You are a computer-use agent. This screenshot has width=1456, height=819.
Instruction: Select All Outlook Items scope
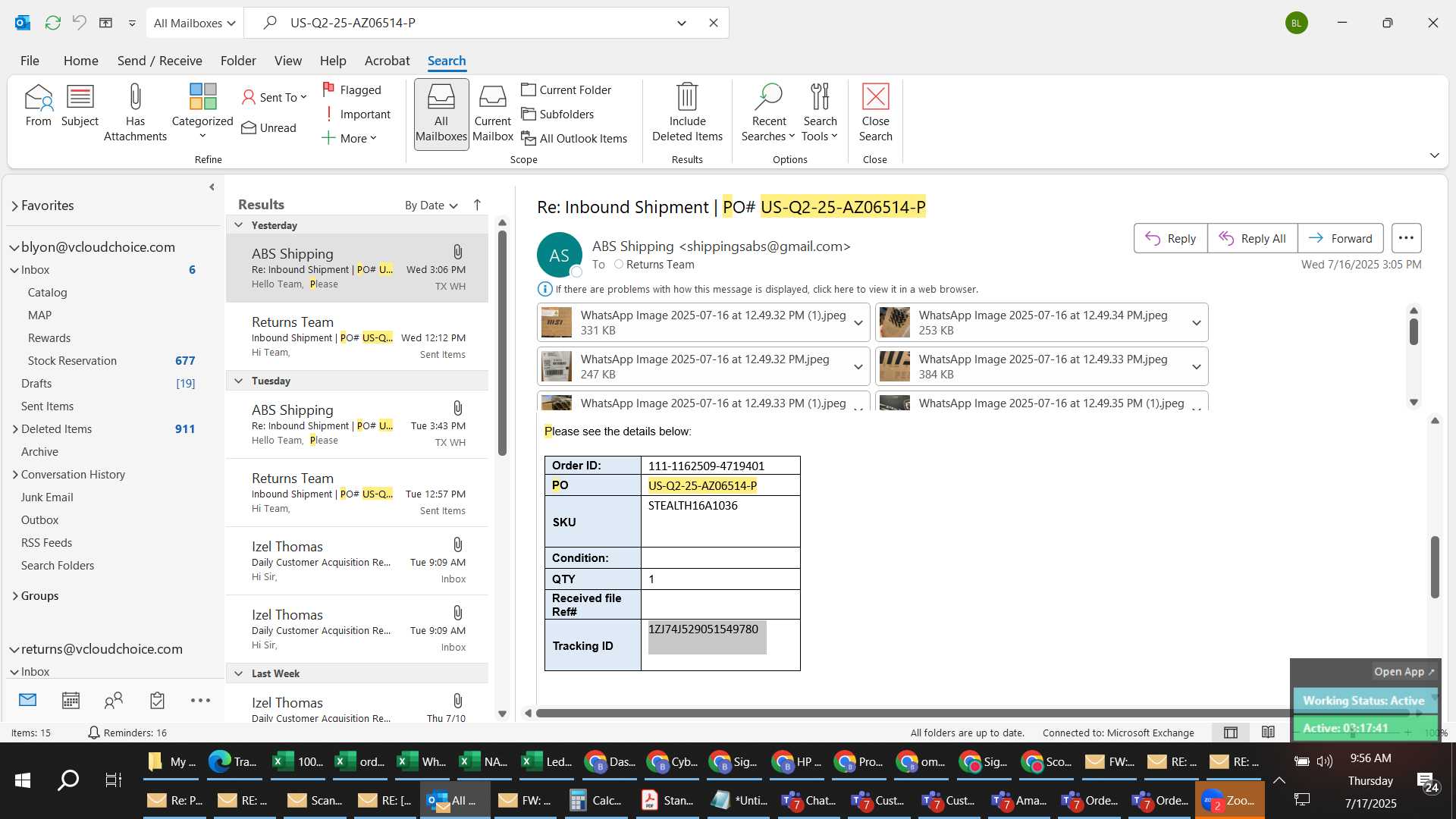(x=575, y=138)
